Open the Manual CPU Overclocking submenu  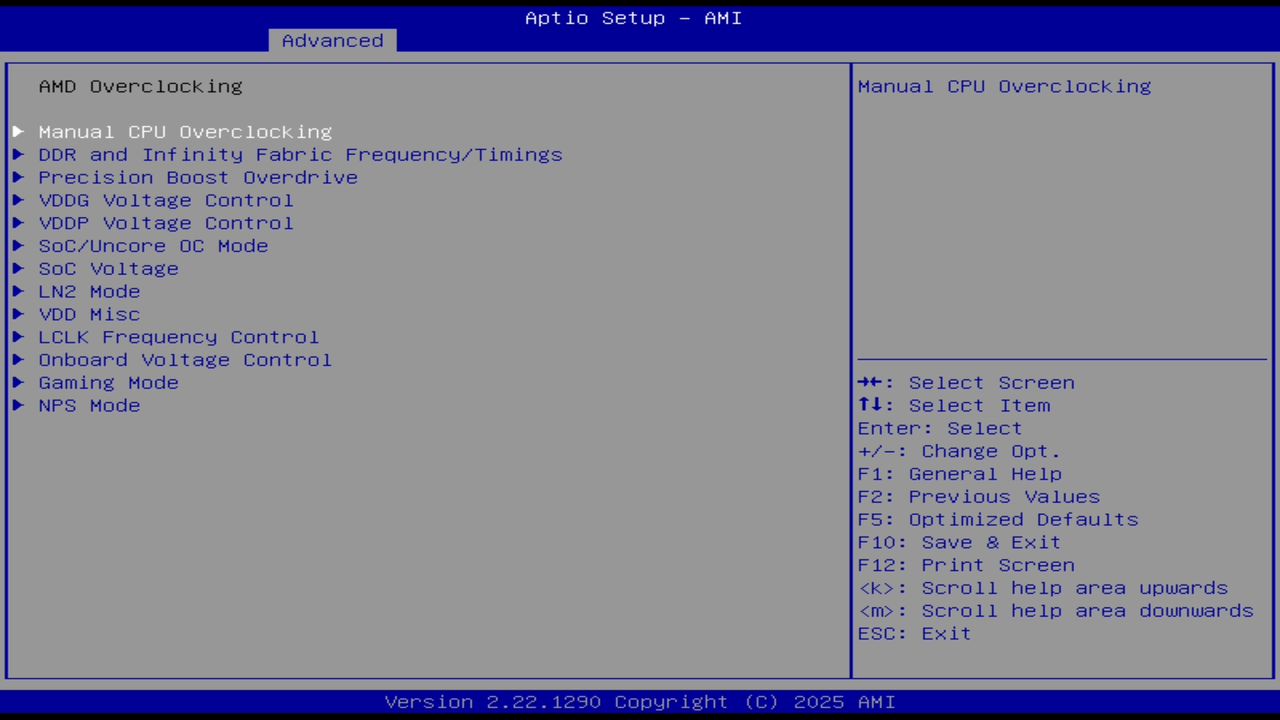185,131
